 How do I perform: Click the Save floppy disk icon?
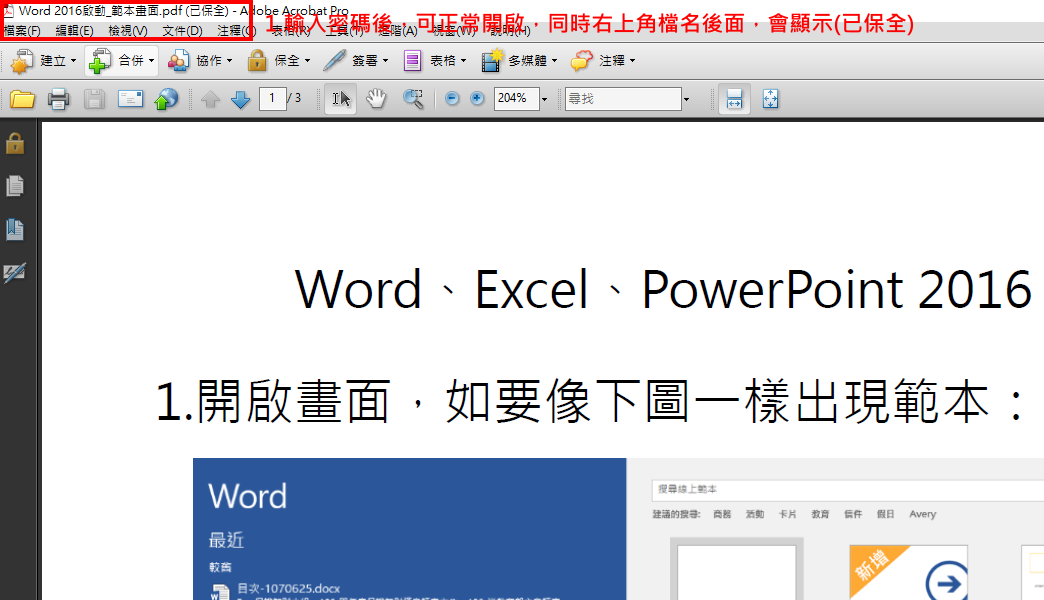tap(94, 99)
